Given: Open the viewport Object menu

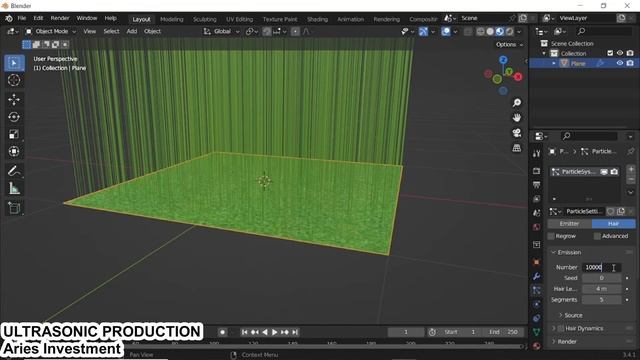Looking at the screenshot, I should [x=152, y=31].
